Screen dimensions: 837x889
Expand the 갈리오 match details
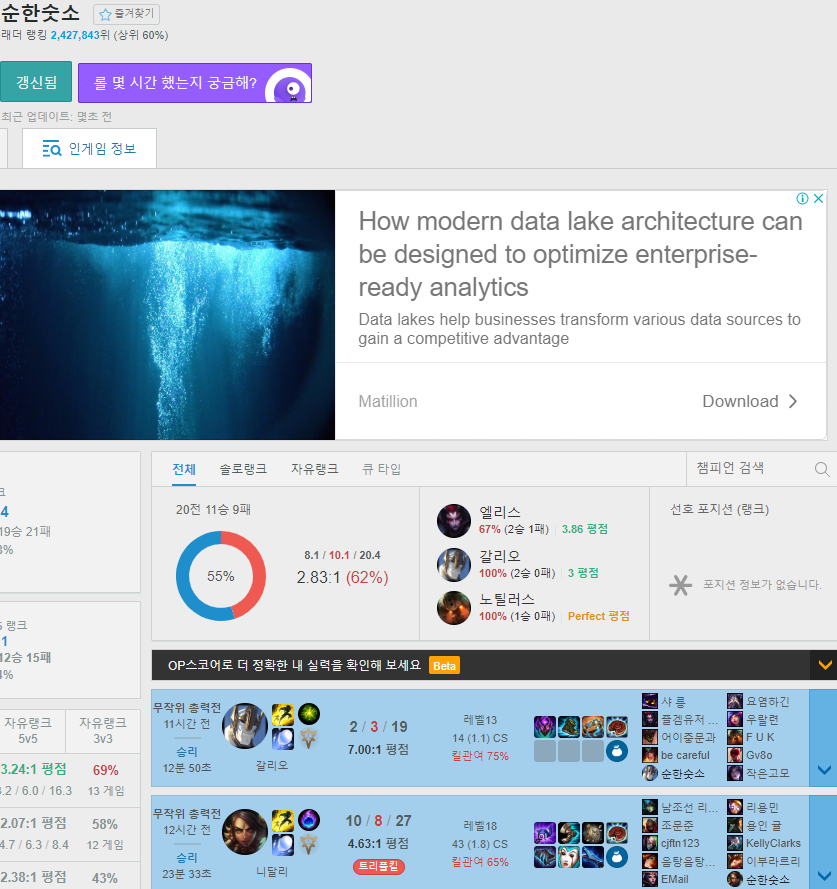(824, 769)
